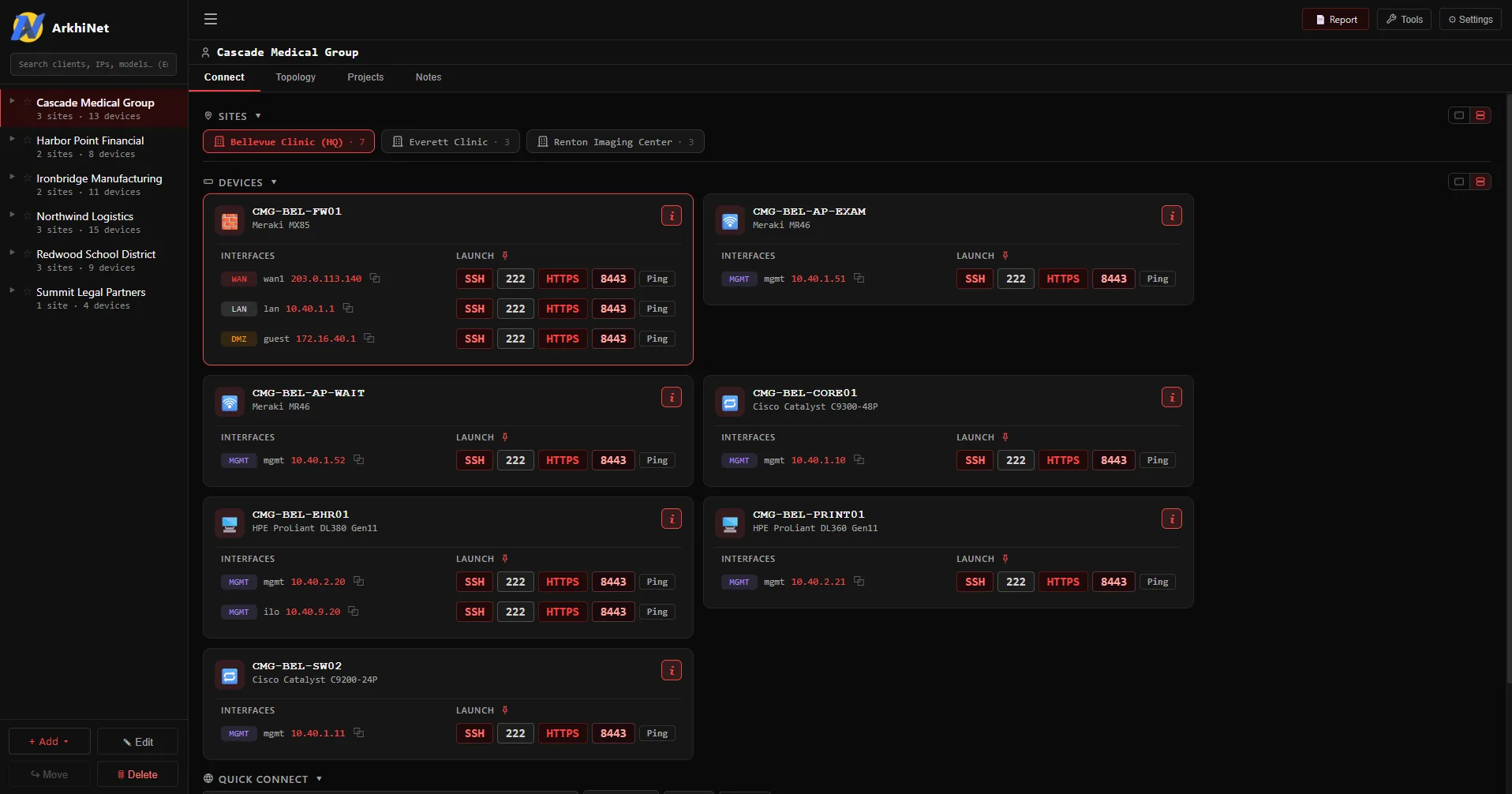Screen dimensions: 1512x794
Task: Open the Add dropdown
Action: [x=49, y=741]
